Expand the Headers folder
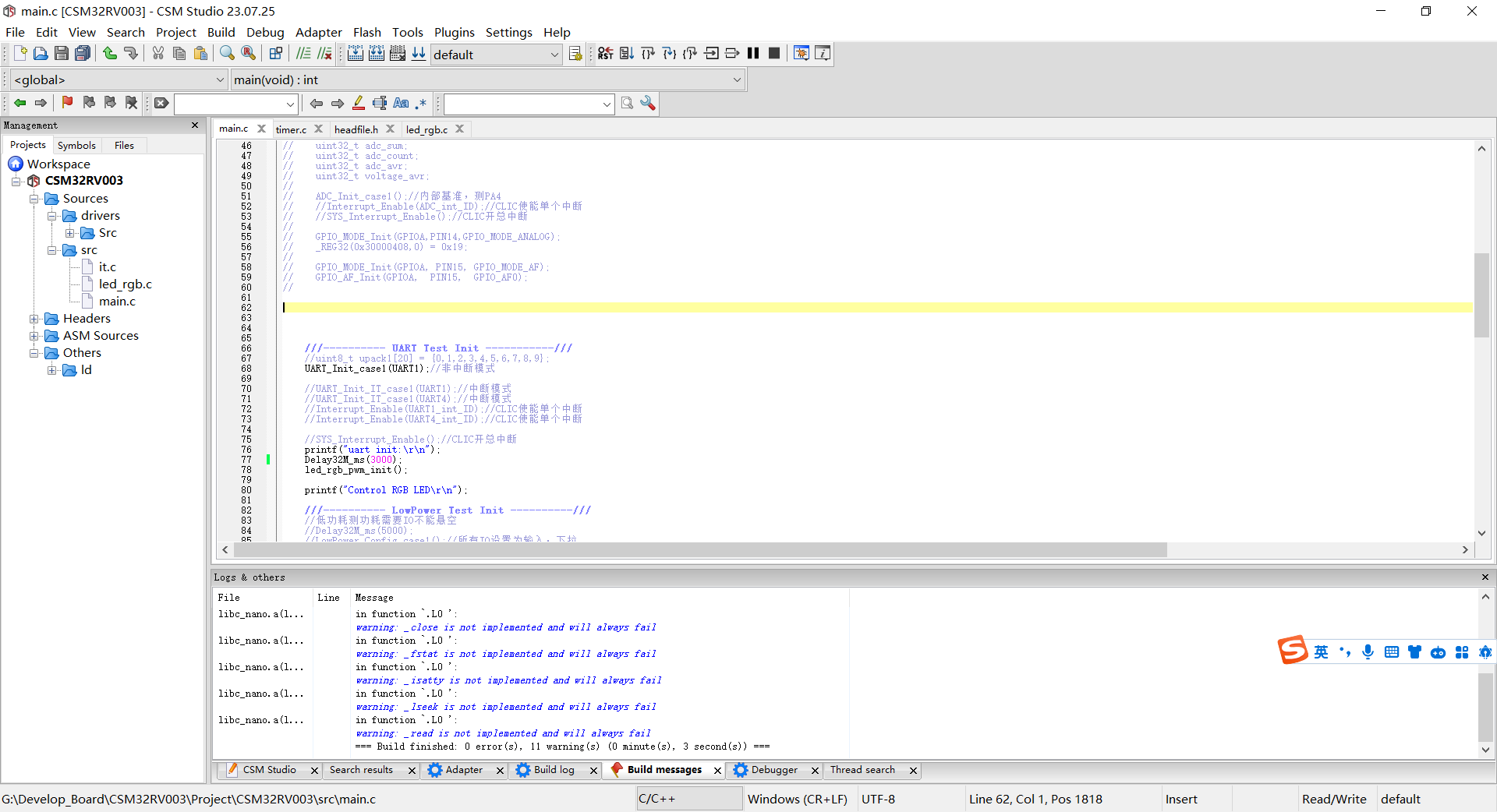This screenshot has width=1497, height=812. [x=34, y=319]
